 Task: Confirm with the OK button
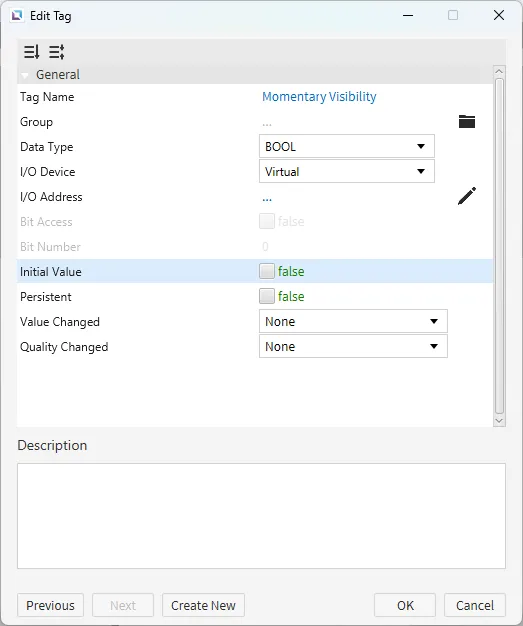coord(405,605)
